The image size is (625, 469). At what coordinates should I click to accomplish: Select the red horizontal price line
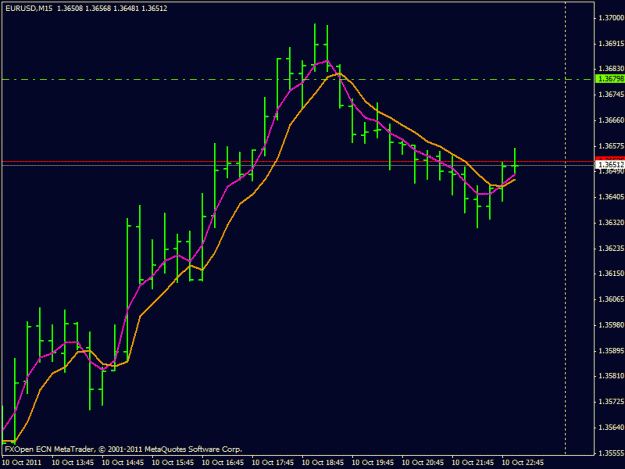click(299, 162)
